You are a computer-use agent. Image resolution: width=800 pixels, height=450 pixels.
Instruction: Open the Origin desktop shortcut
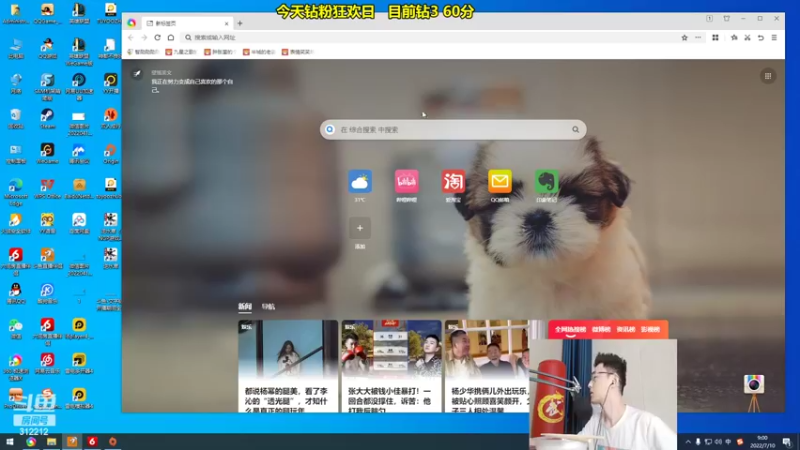(x=110, y=154)
